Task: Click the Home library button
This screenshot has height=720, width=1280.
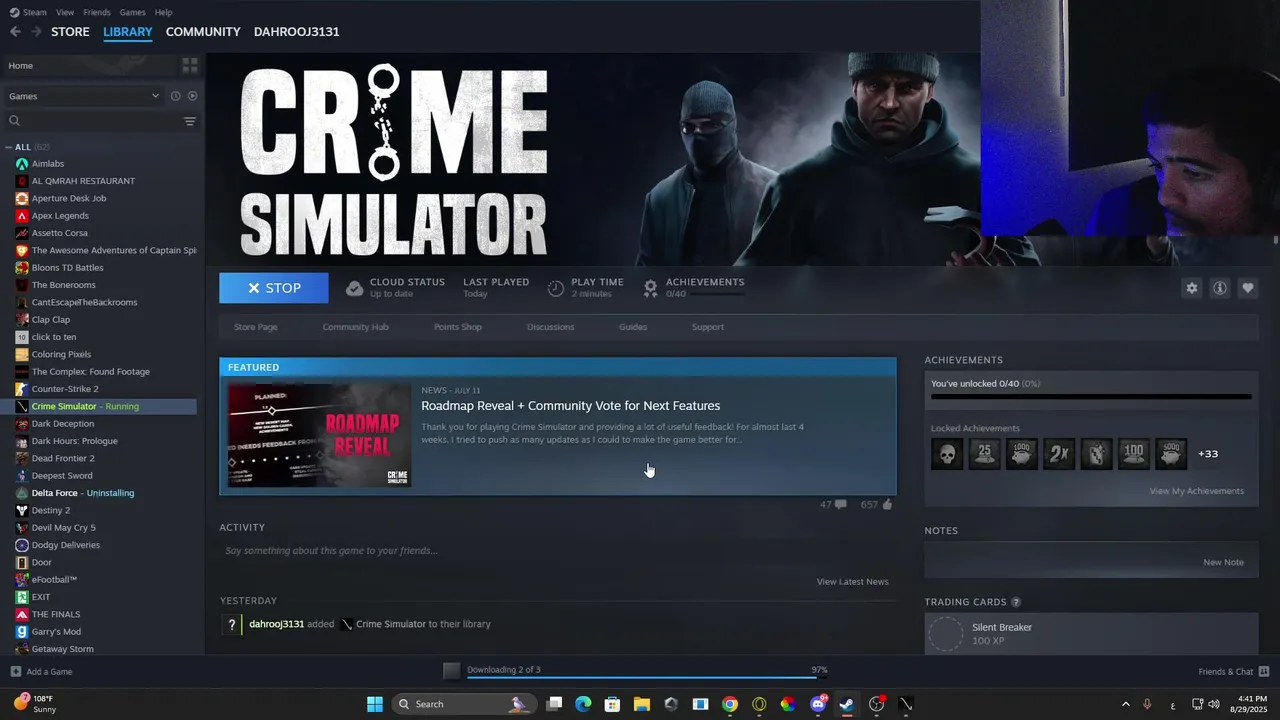Action: pyautogui.click(x=90, y=65)
